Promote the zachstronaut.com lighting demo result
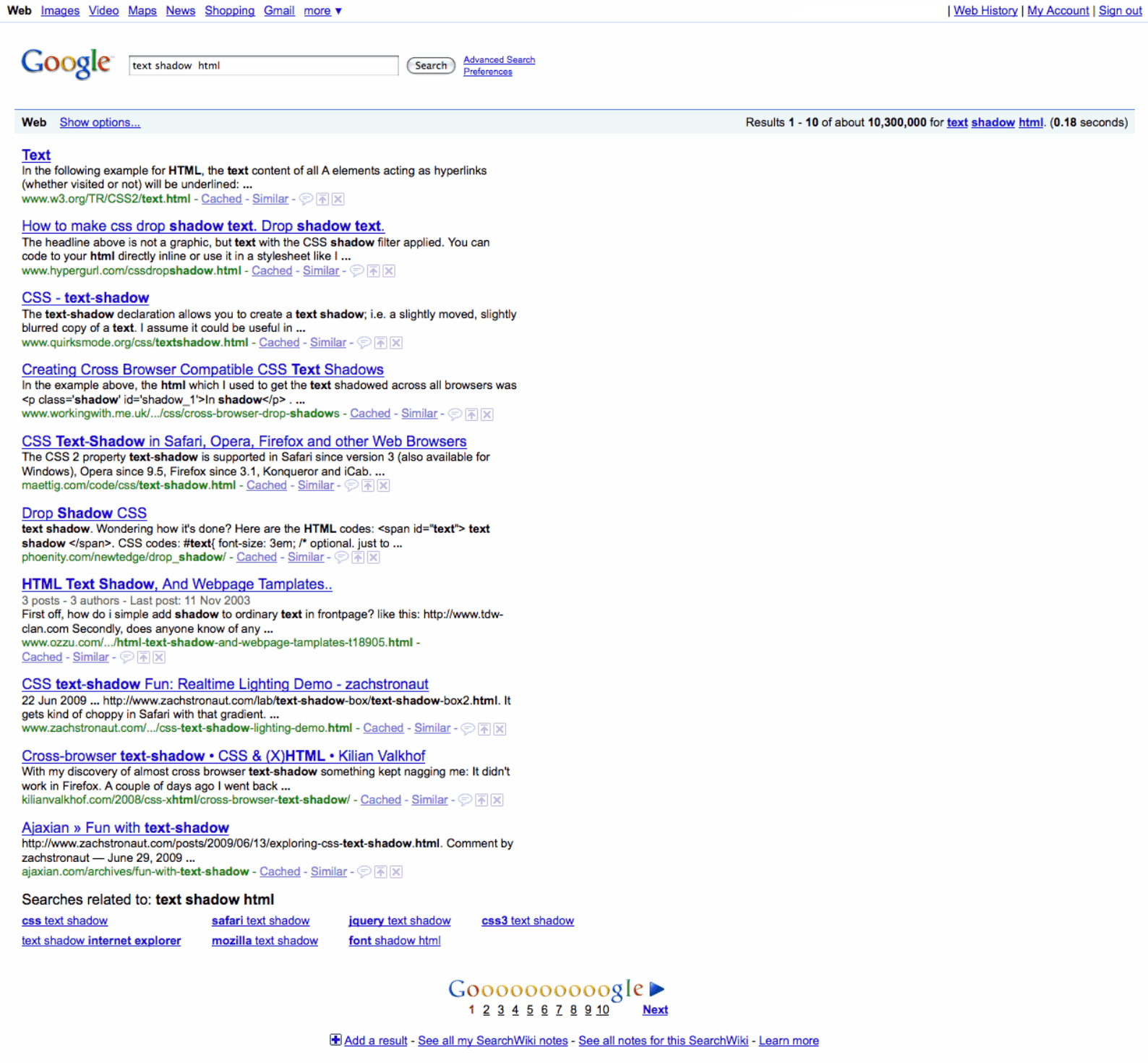Screen dimensions: 1148x1063 (x=484, y=729)
